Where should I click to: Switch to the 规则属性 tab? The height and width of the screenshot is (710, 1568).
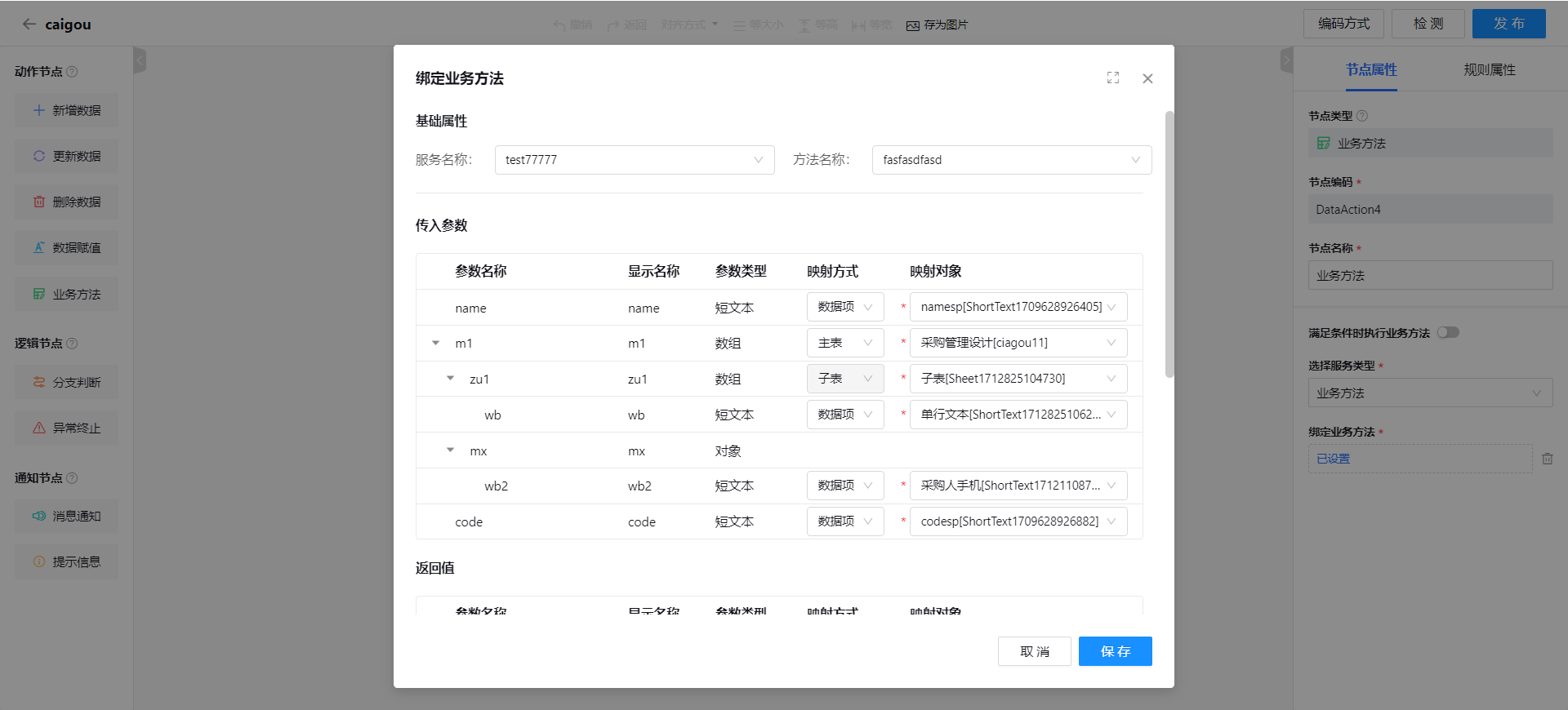click(1489, 70)
